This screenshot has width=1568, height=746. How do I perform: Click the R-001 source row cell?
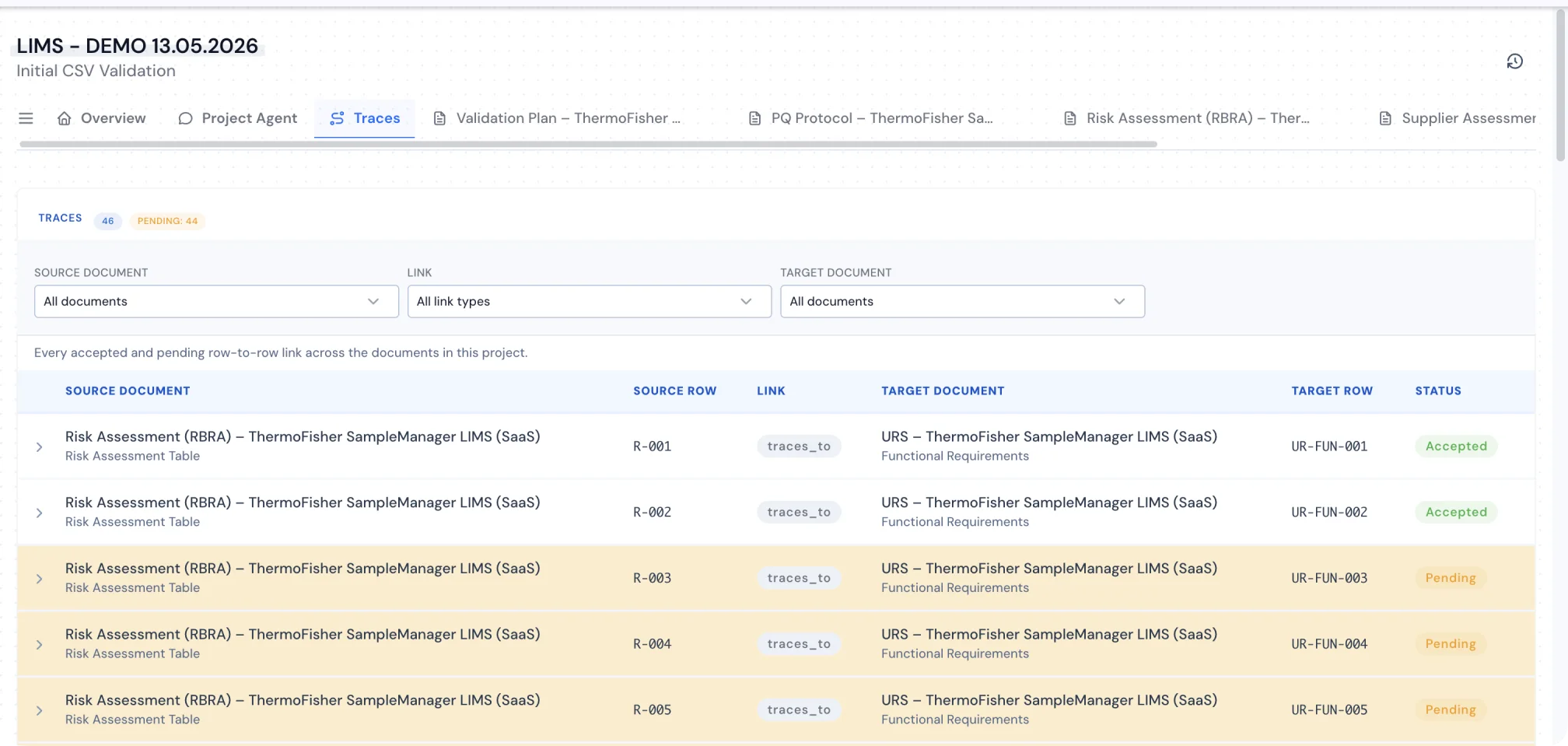tap(652, 447)
